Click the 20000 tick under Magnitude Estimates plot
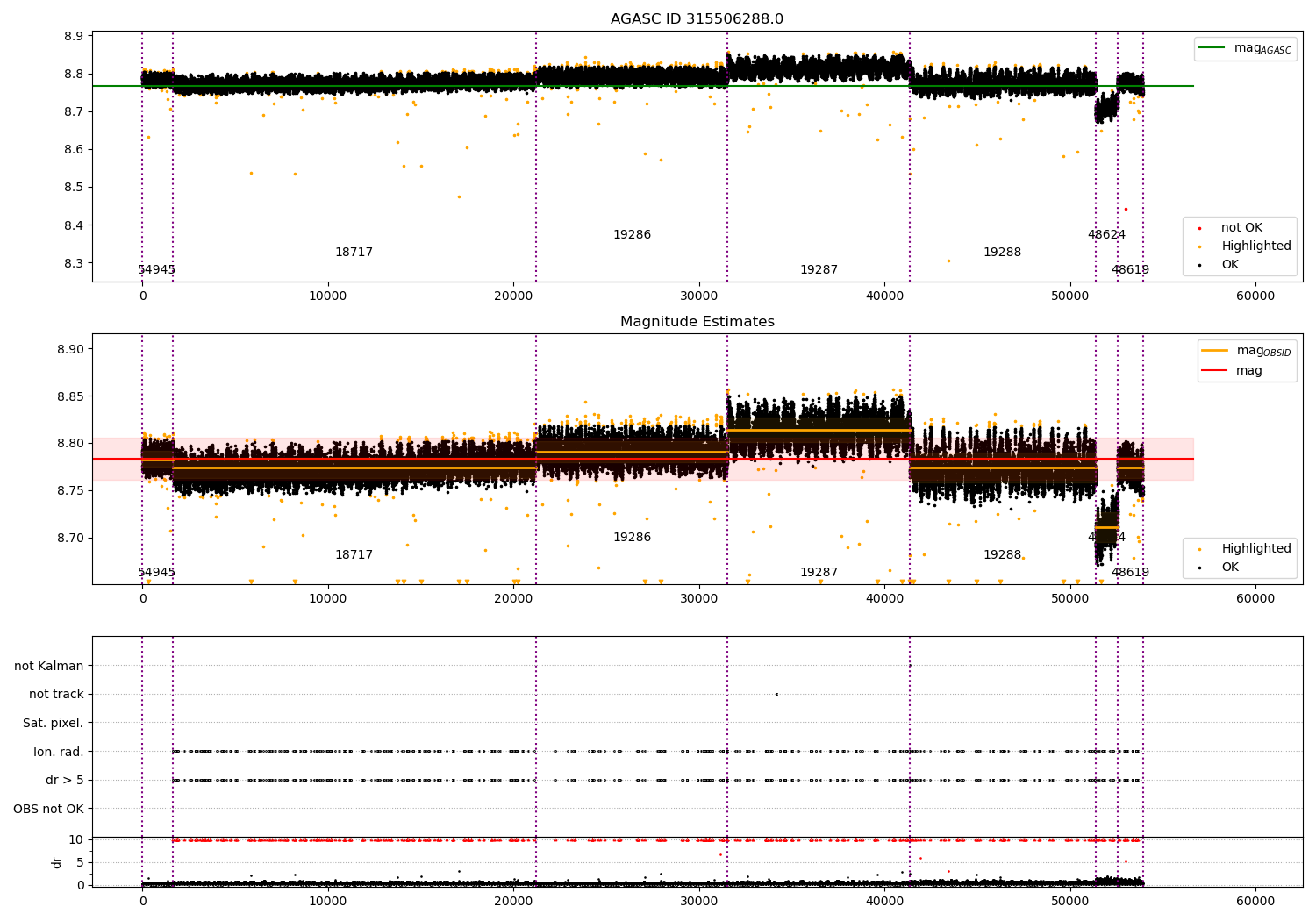 [513, 598]
